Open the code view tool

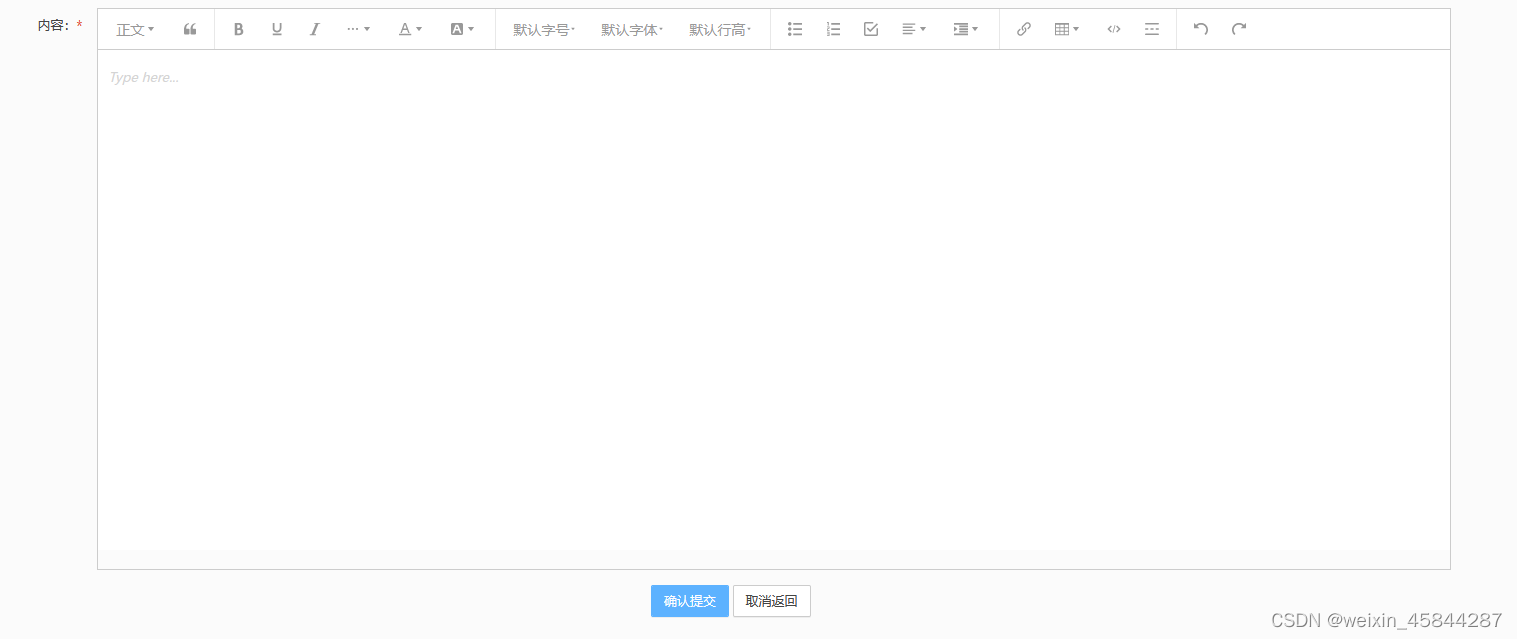point(1113,29)
